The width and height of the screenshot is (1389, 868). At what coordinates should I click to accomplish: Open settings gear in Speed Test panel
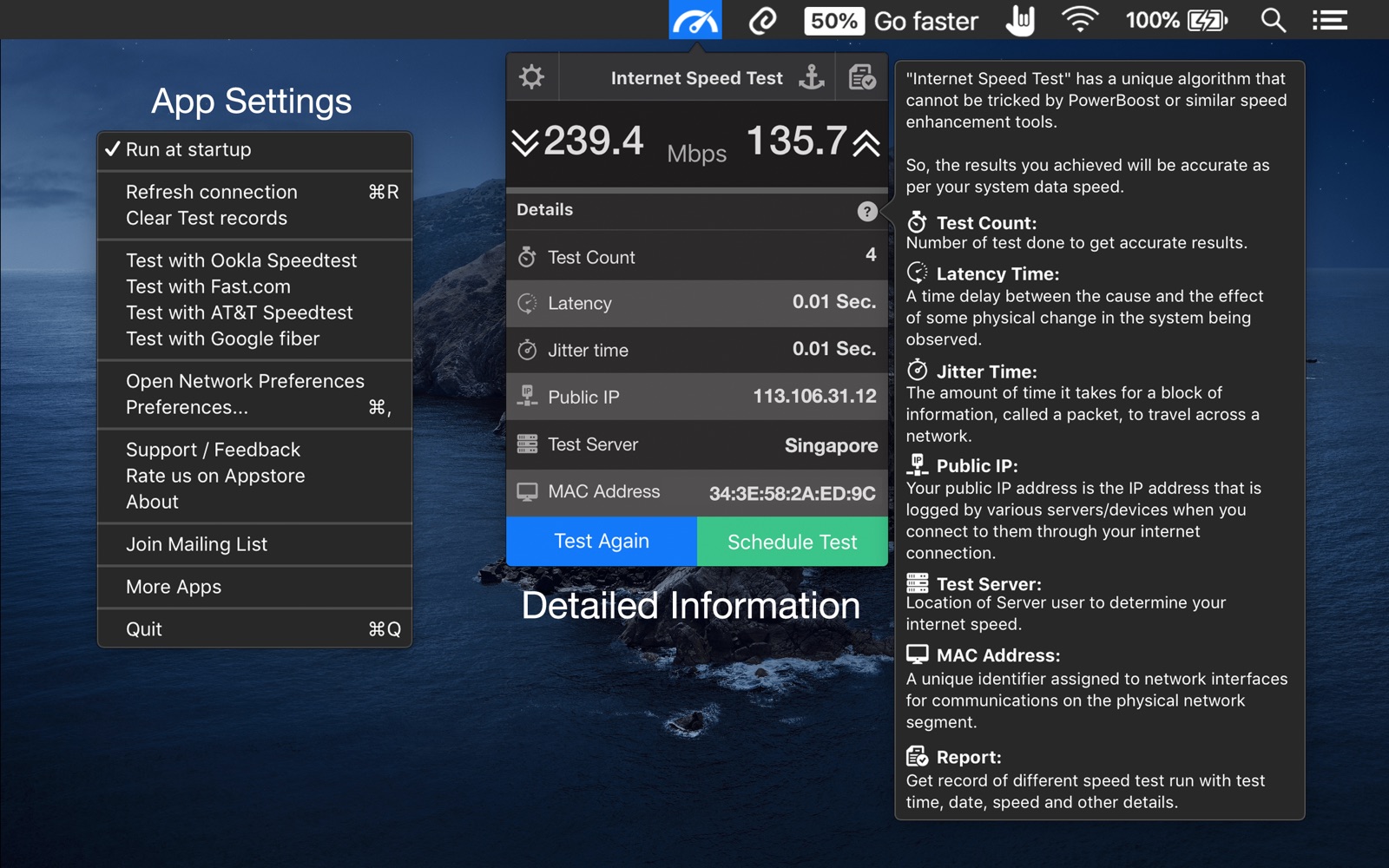click(x=531, y=77)
